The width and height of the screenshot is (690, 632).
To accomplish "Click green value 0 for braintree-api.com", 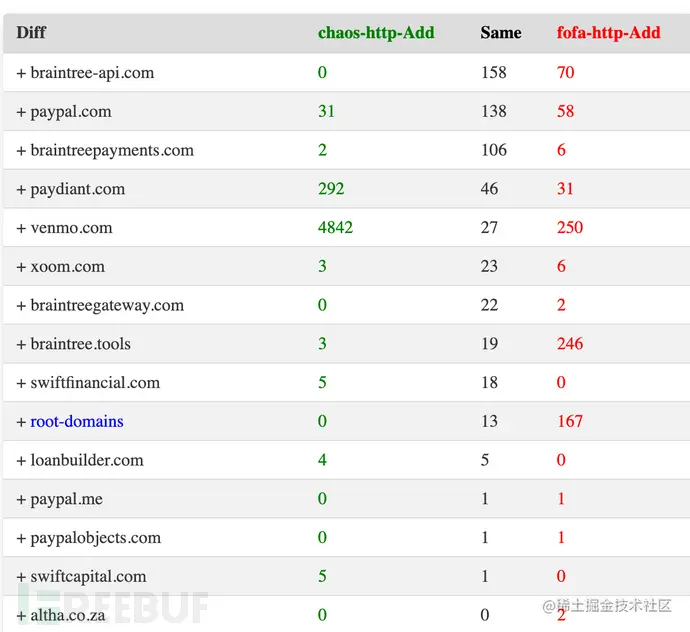I will (323, 73).
